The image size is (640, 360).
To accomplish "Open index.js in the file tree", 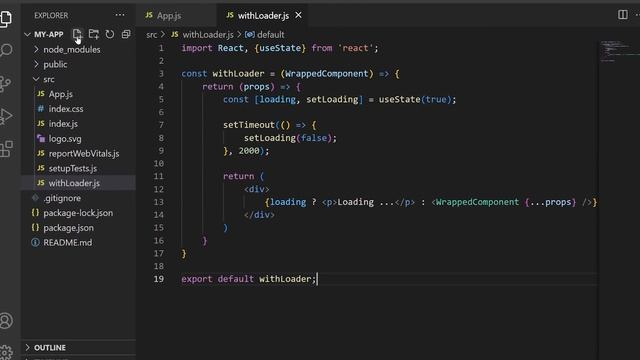I will tap(63, 124).
